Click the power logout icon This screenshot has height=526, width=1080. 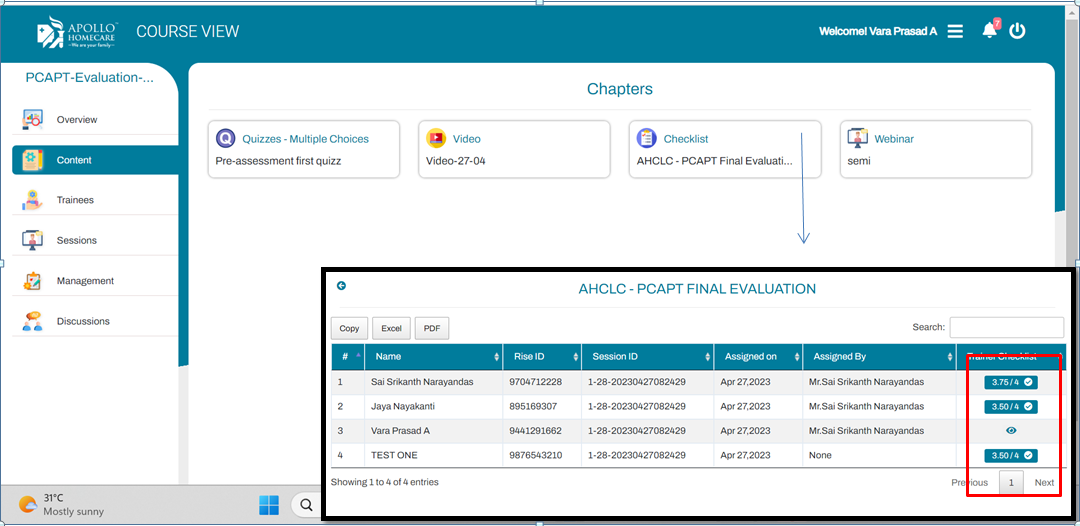point(1017,30)
